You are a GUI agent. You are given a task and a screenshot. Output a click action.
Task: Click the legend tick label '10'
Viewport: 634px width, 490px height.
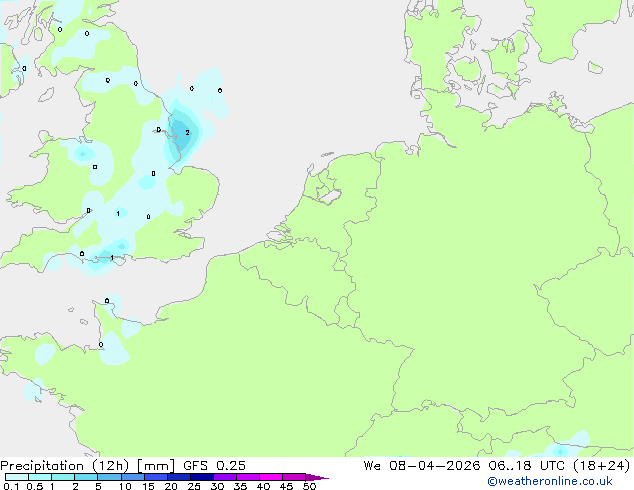125,486
